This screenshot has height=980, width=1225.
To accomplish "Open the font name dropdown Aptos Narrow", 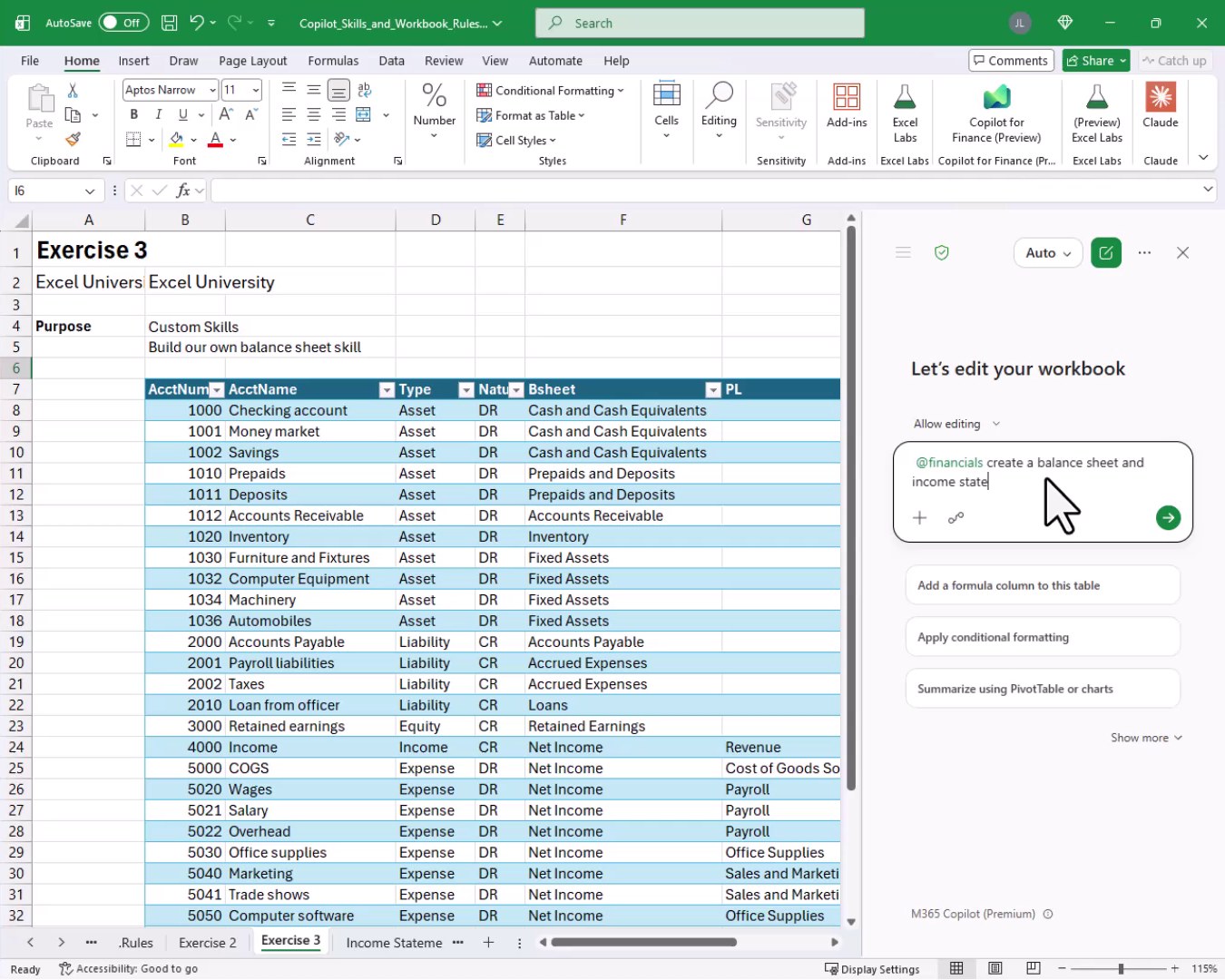I will click(x=212, y=90).
